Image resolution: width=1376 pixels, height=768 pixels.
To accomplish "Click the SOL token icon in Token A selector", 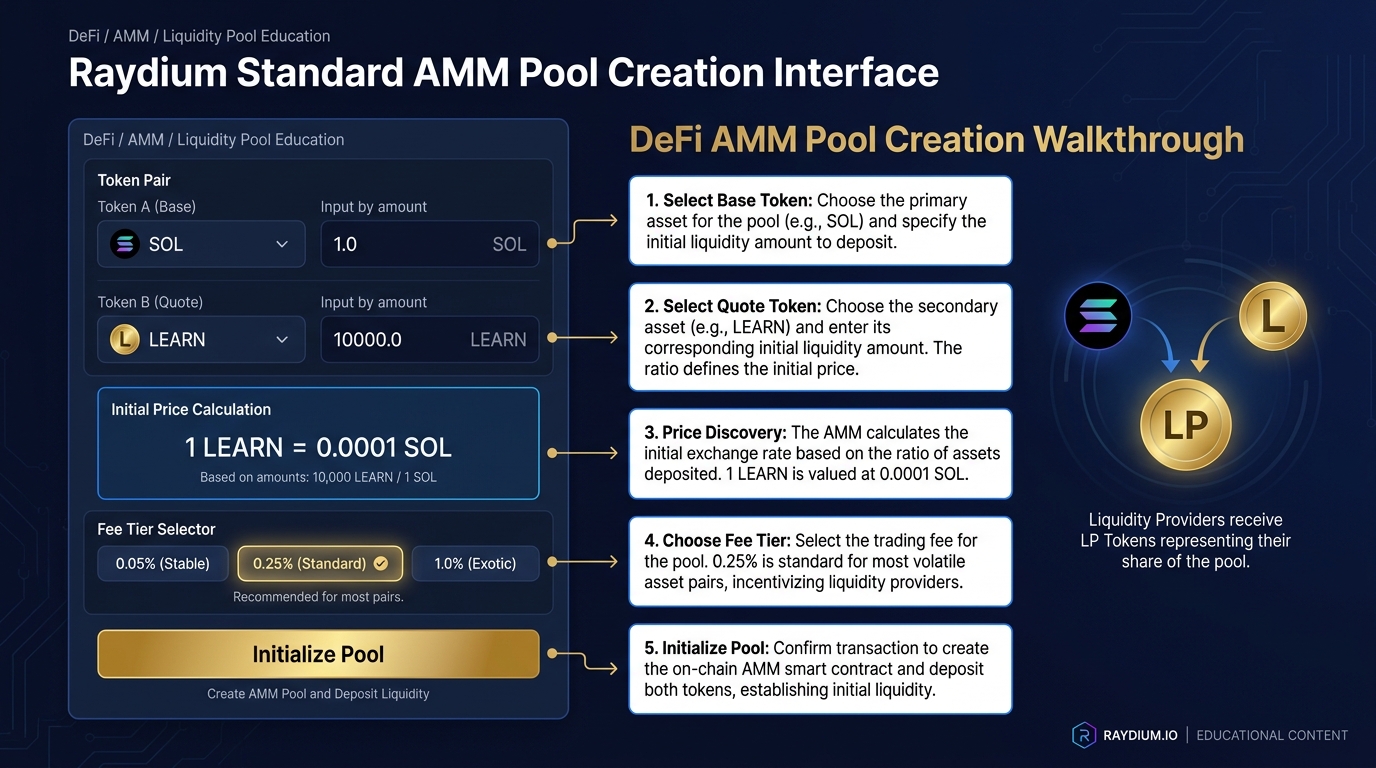I will coord(125,244).
